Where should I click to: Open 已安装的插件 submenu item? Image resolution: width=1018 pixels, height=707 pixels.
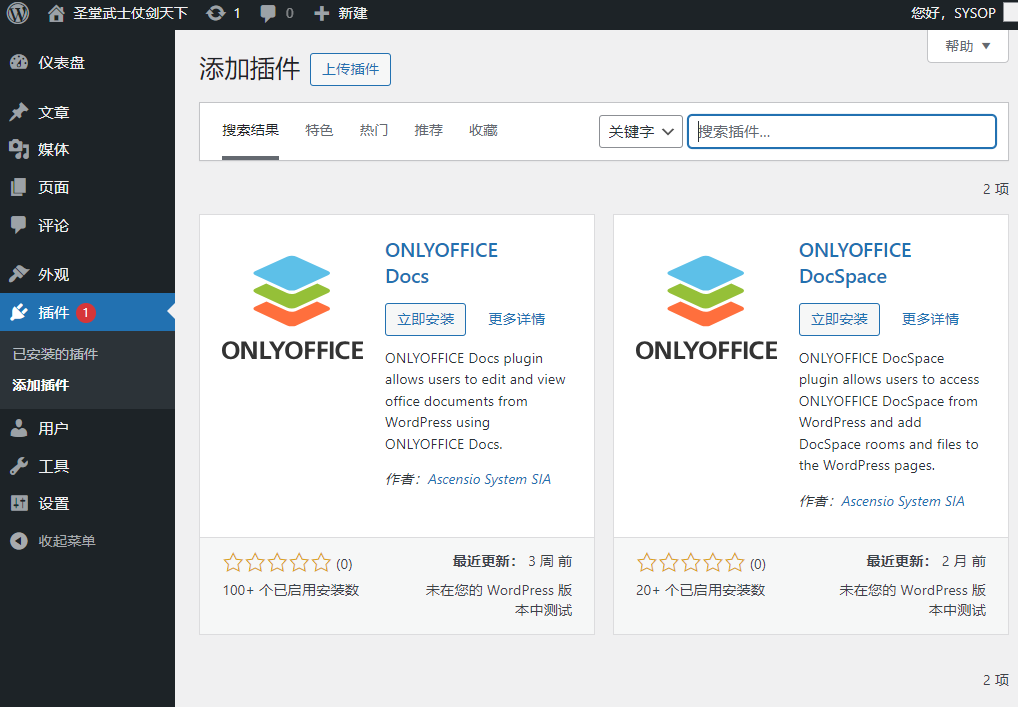tap(55, 354)
